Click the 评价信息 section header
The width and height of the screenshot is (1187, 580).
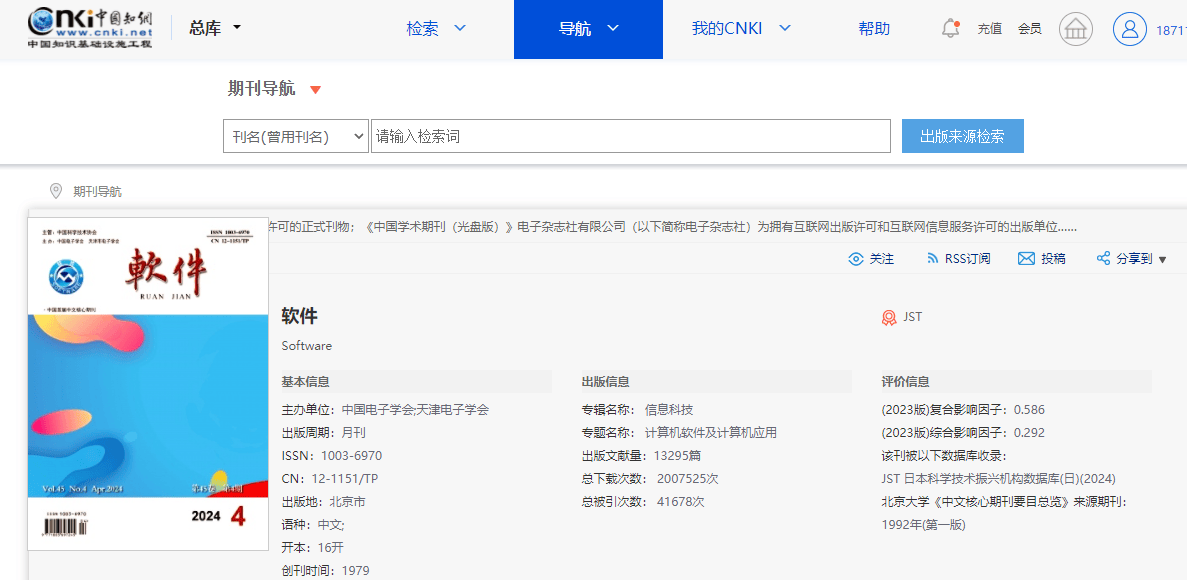pos(905,382)
